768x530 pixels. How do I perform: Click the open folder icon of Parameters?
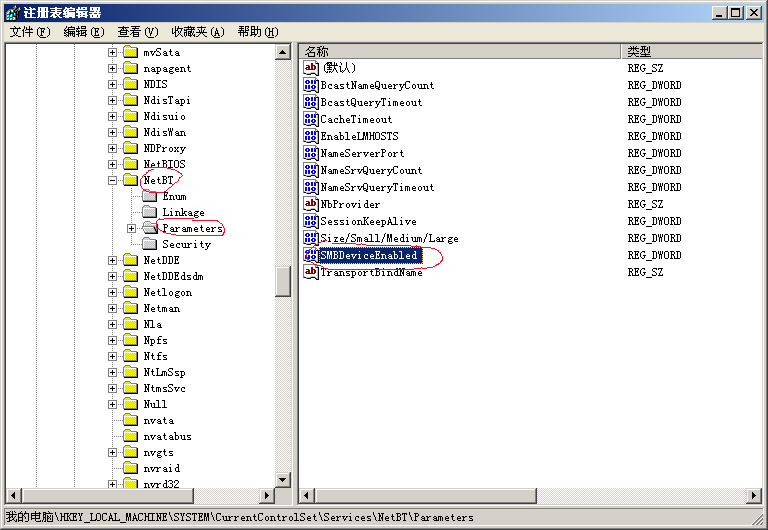[x=149, y=228]
